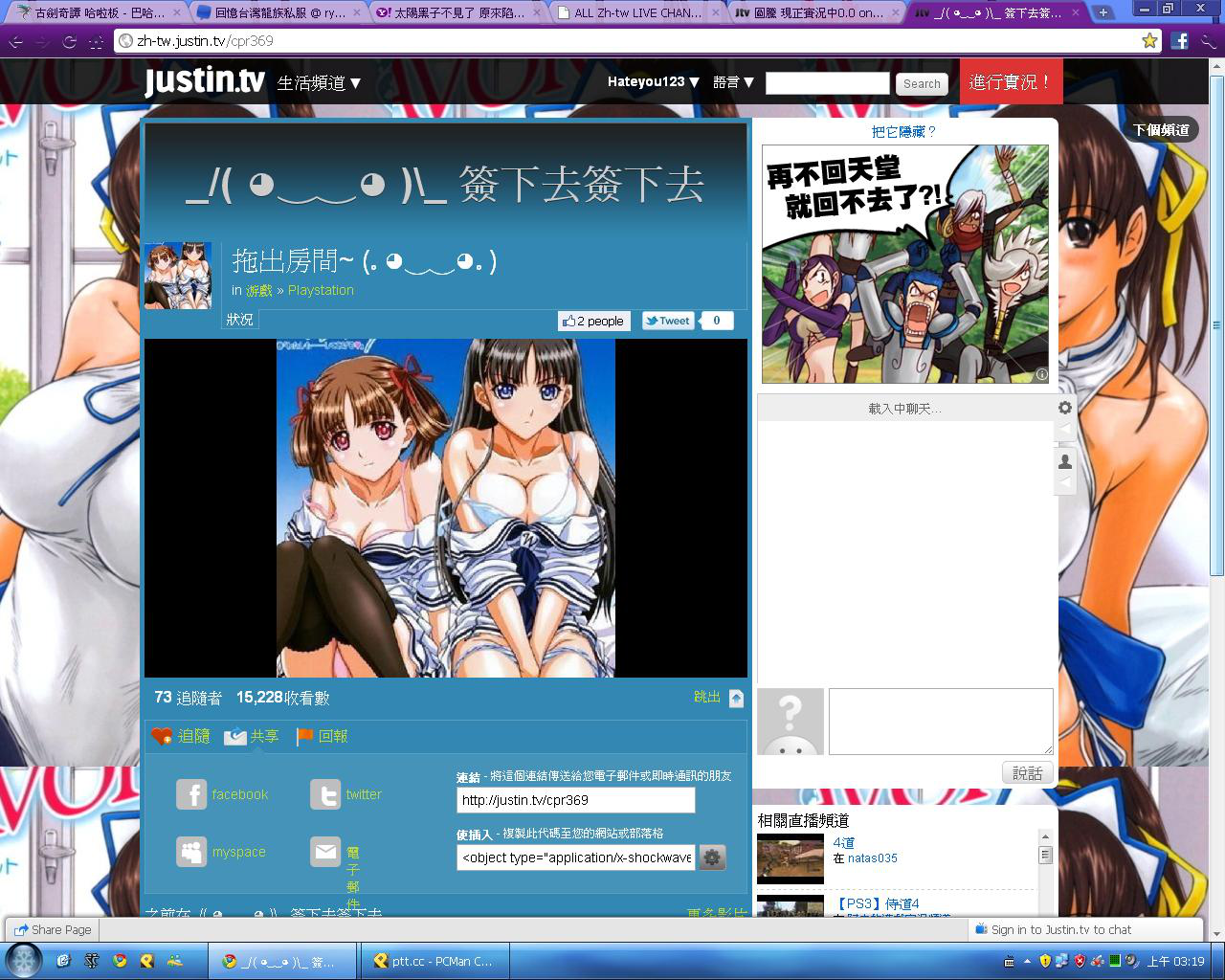
Task: Open chat settings gear icon
Action: click(x=1065, y=408)
